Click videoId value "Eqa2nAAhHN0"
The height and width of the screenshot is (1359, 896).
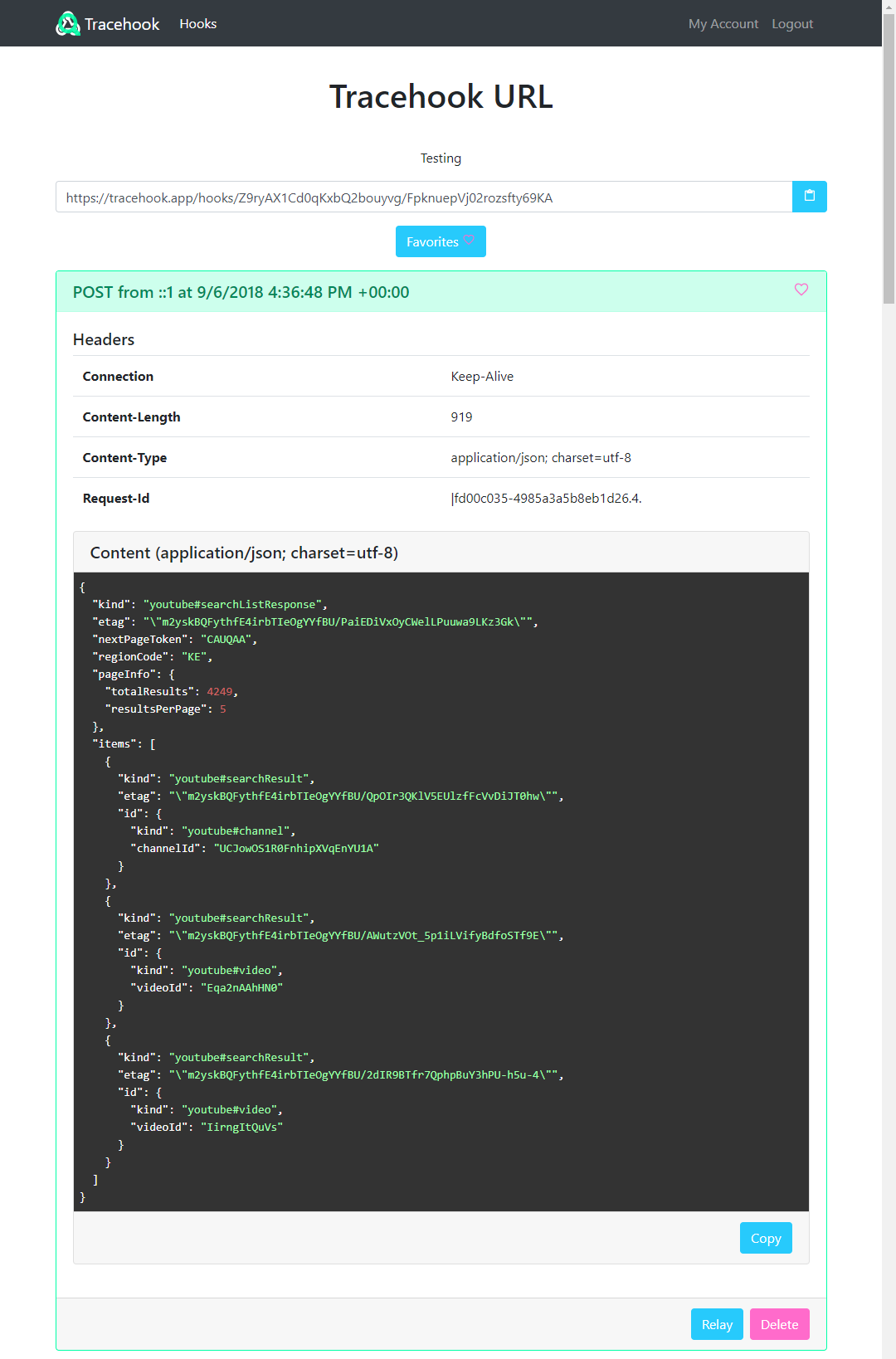(242, 988)
